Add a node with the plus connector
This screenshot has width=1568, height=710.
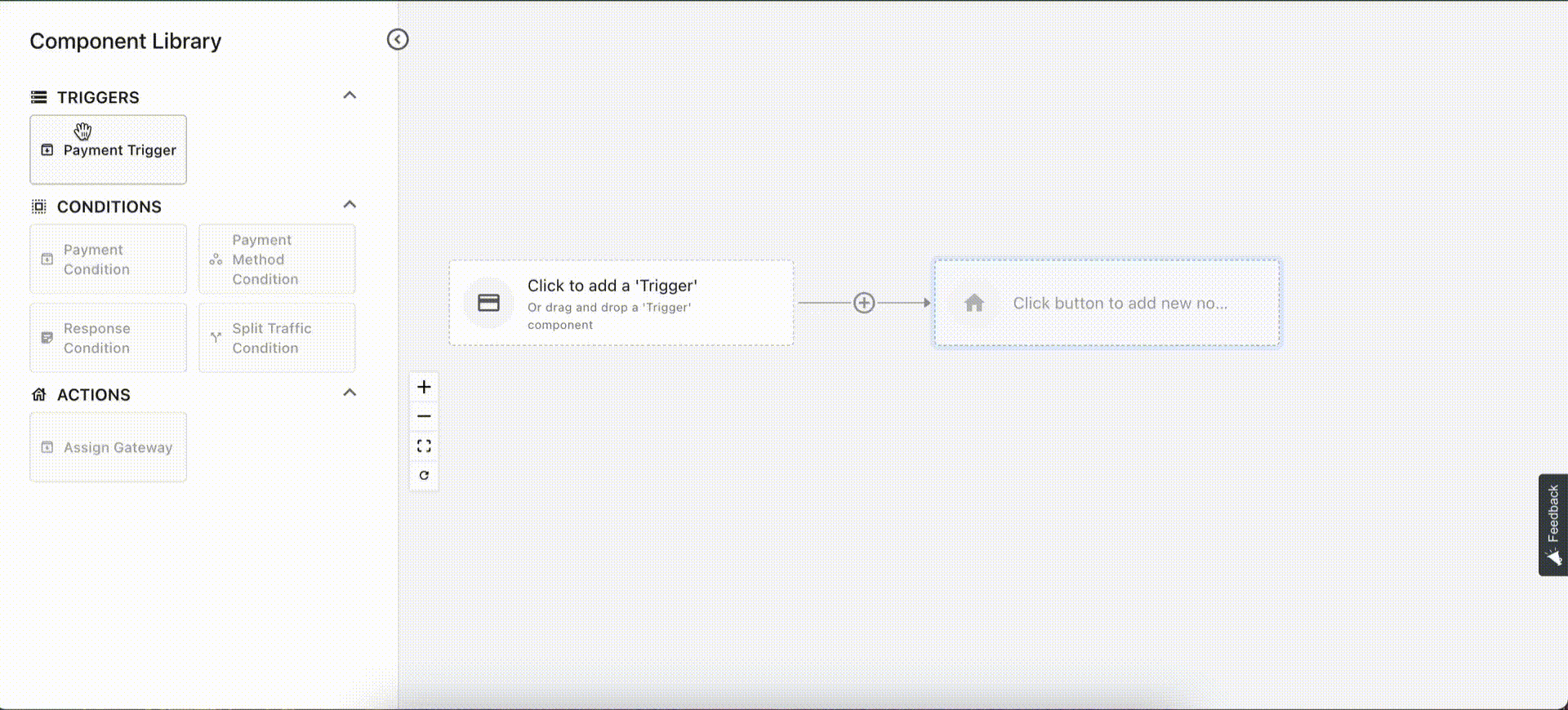point(864,303)
